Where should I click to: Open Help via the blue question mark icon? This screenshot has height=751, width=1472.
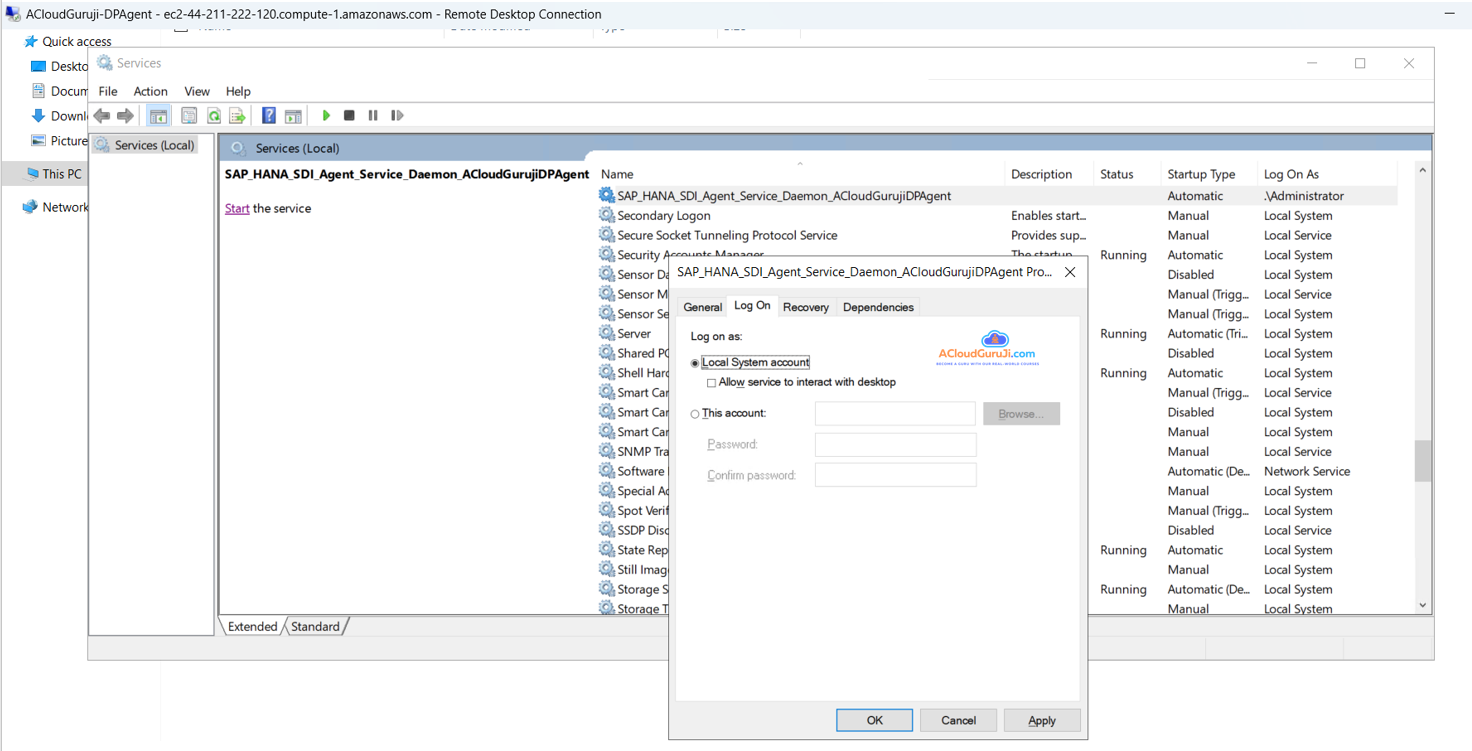click(268, 116)
